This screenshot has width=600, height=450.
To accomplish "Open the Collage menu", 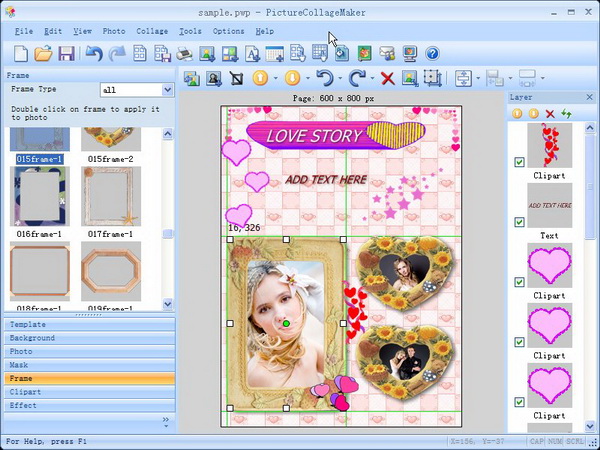I will click(152, 31).
